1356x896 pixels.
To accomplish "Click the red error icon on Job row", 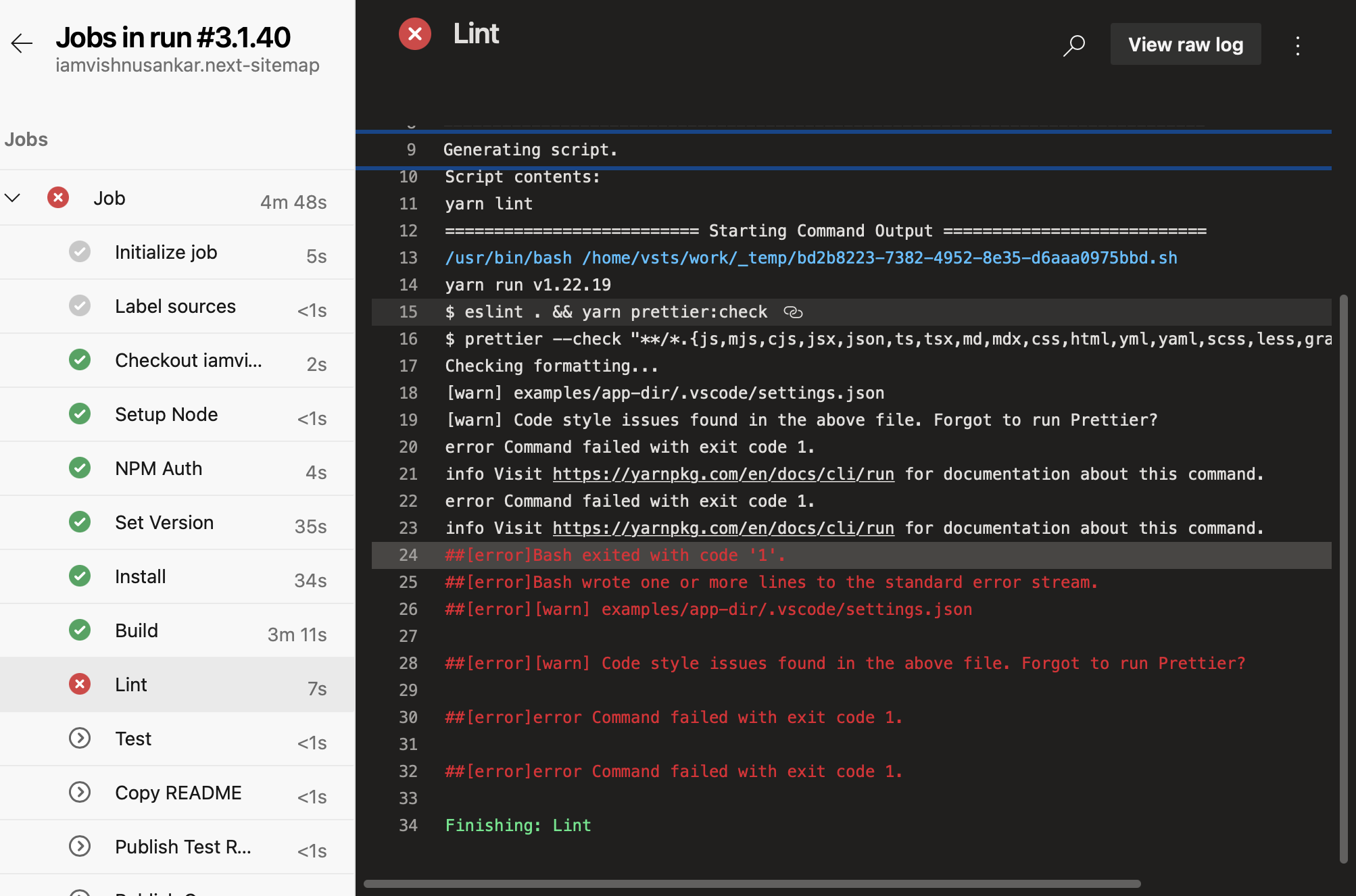I will point(58,198).
